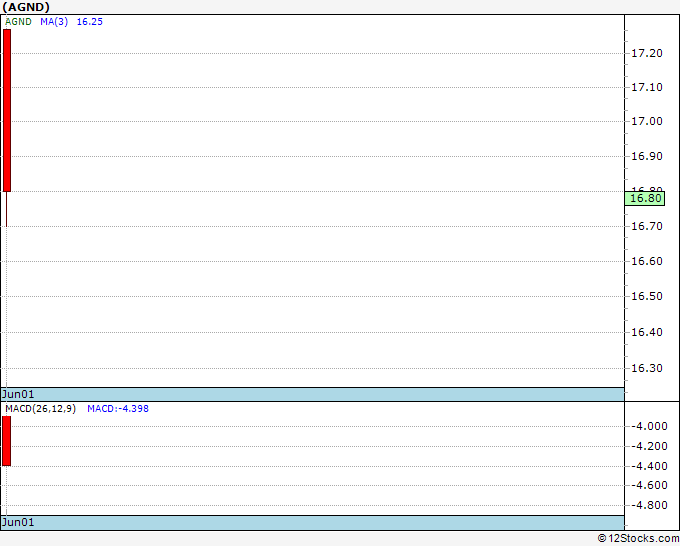Viewport: 680px width, 546px height.
Task: Click the candlestick's lower wick
Action: (7, 209)
